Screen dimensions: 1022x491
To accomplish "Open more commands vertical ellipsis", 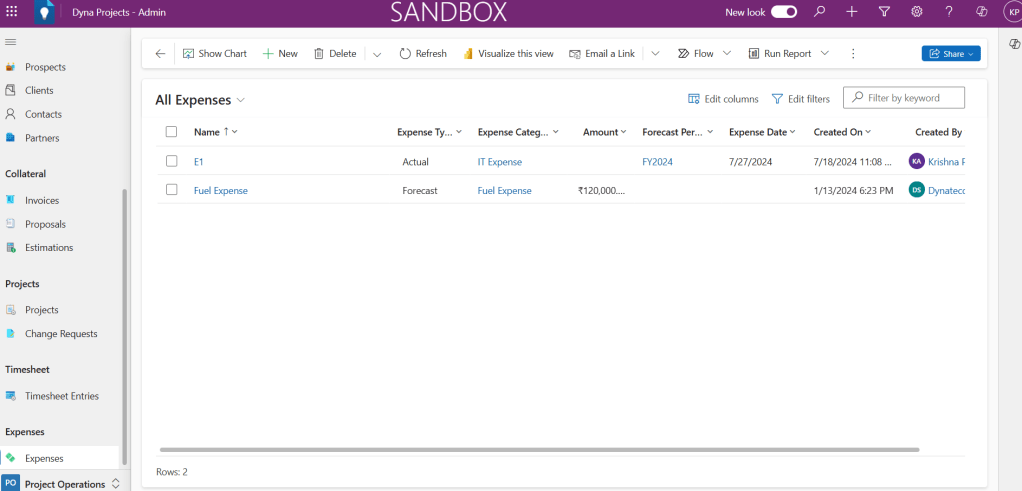I will click(853, 54).
